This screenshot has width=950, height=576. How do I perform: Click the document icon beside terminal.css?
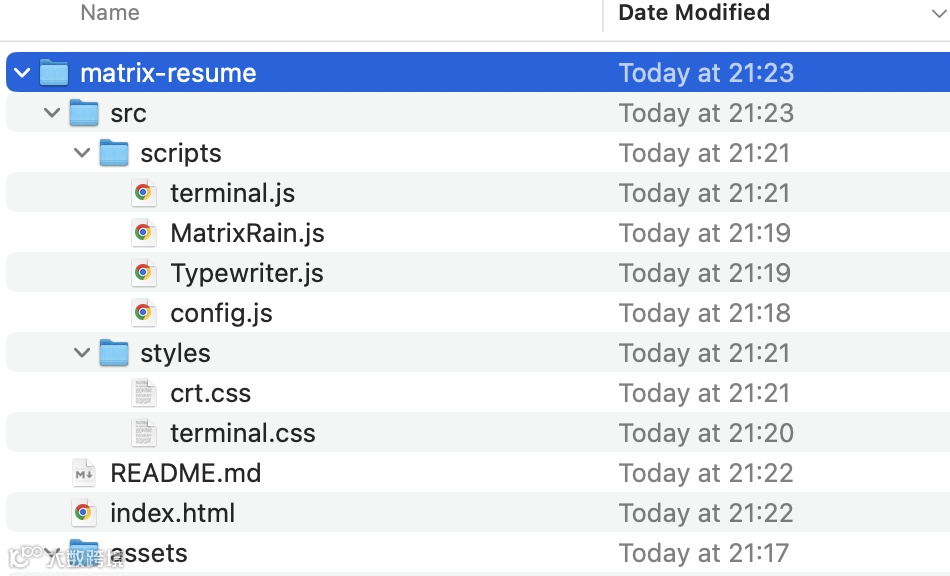point(144,433)
